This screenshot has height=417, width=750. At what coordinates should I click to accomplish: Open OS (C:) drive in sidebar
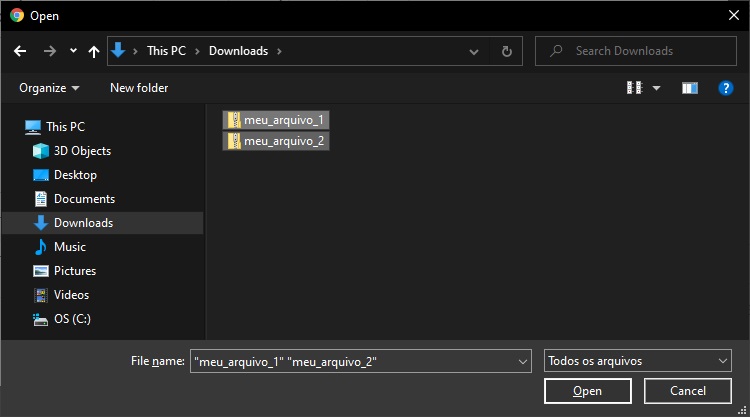click(x=72, y=319)
